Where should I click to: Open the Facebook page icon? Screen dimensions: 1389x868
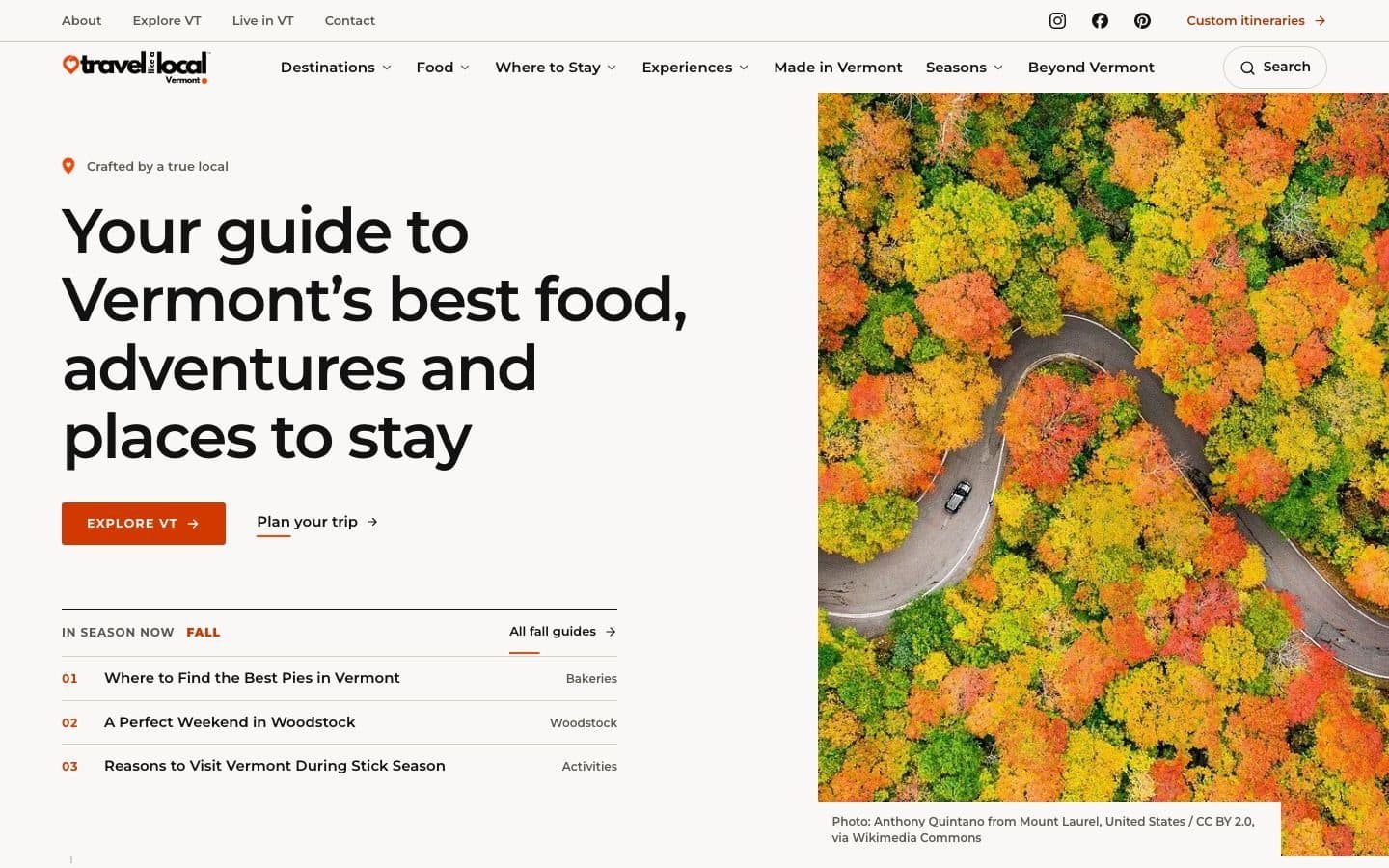point(1100,20)
